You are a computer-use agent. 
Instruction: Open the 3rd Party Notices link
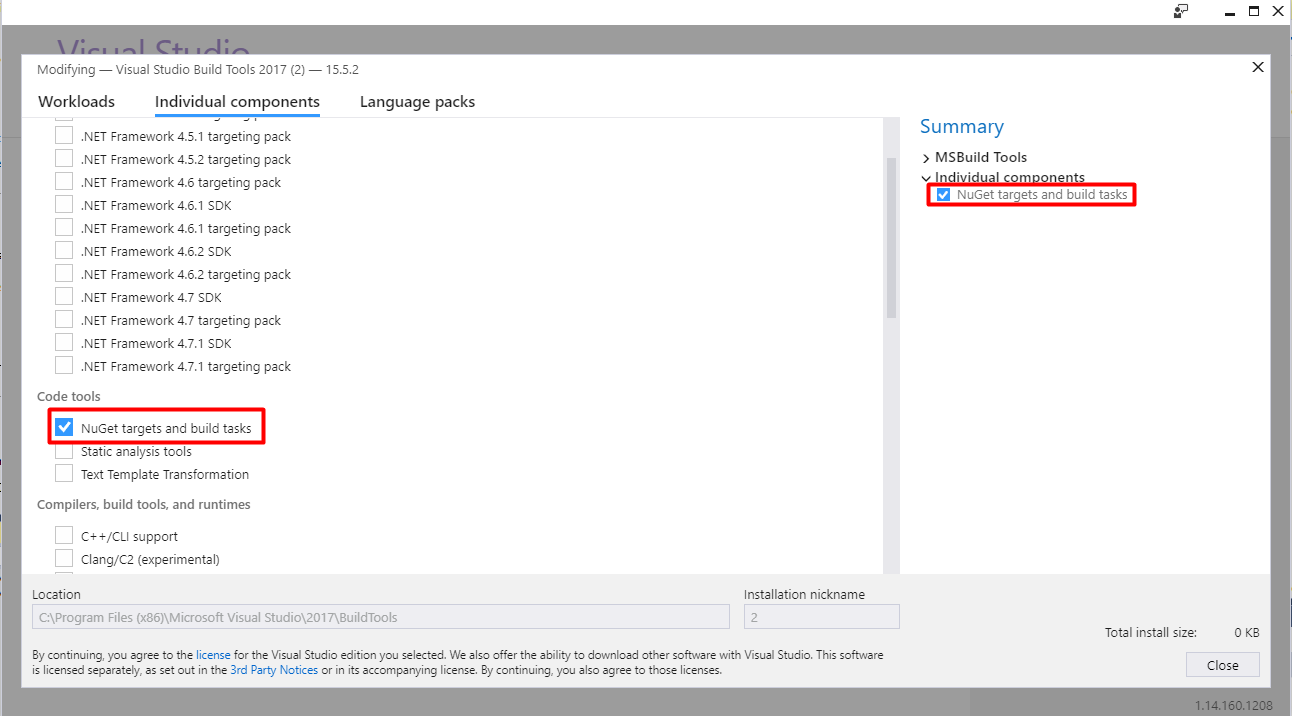pyautogui.click(x=274, y=670)
